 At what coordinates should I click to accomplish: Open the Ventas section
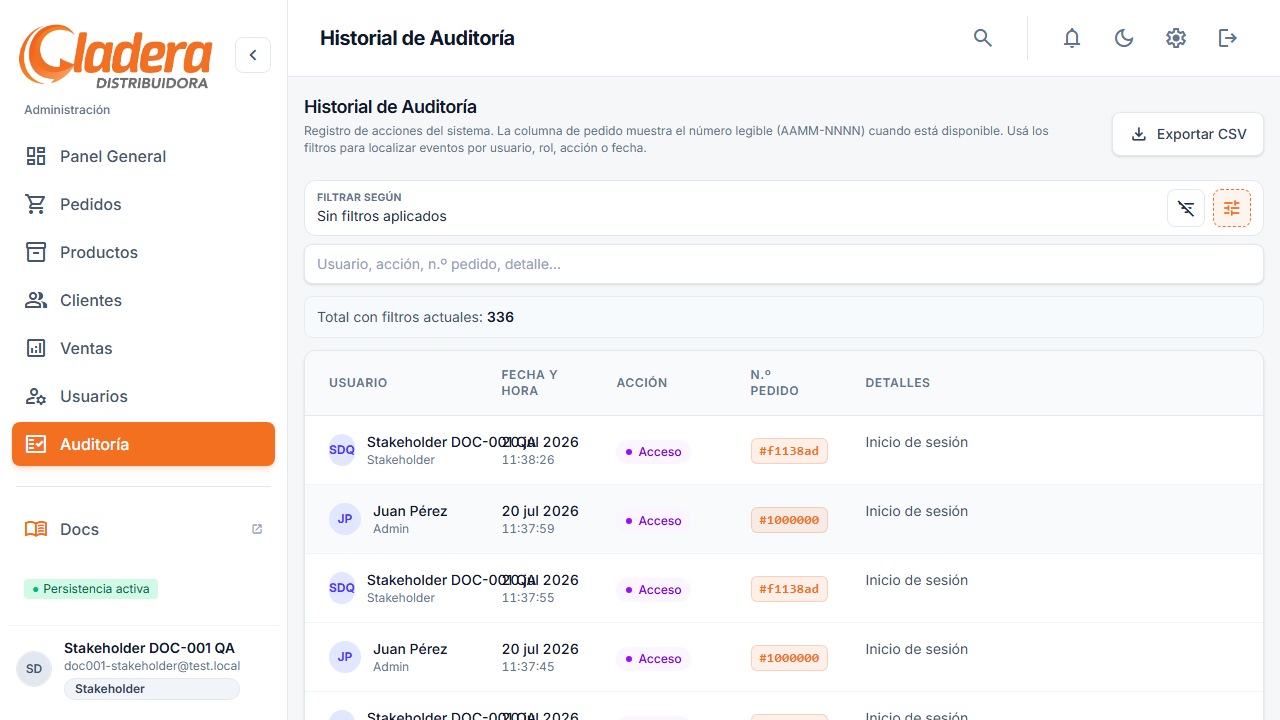tap(143, 348)
